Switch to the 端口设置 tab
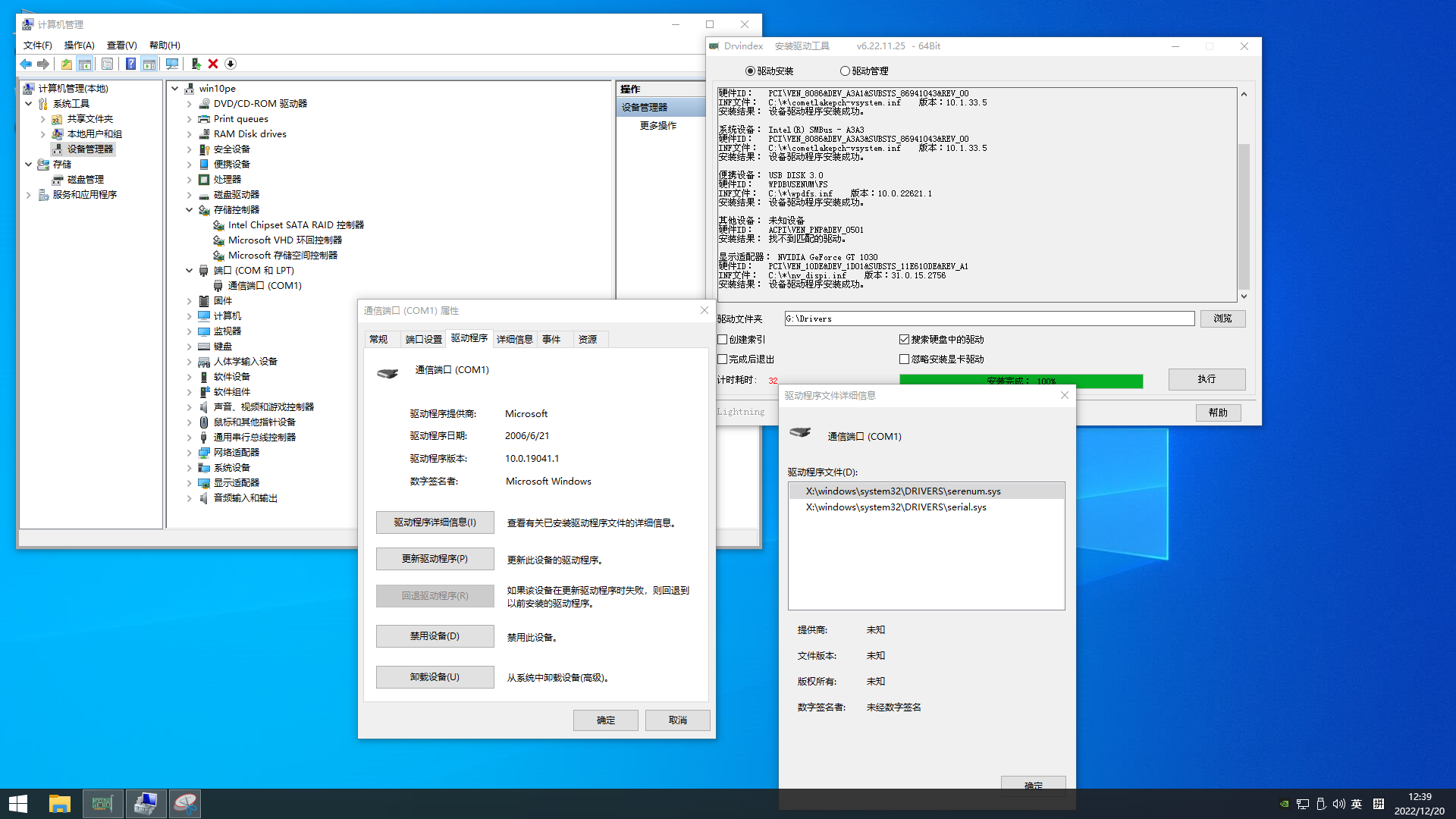This screenshot has width=1456, height=819. coord(423,340)
